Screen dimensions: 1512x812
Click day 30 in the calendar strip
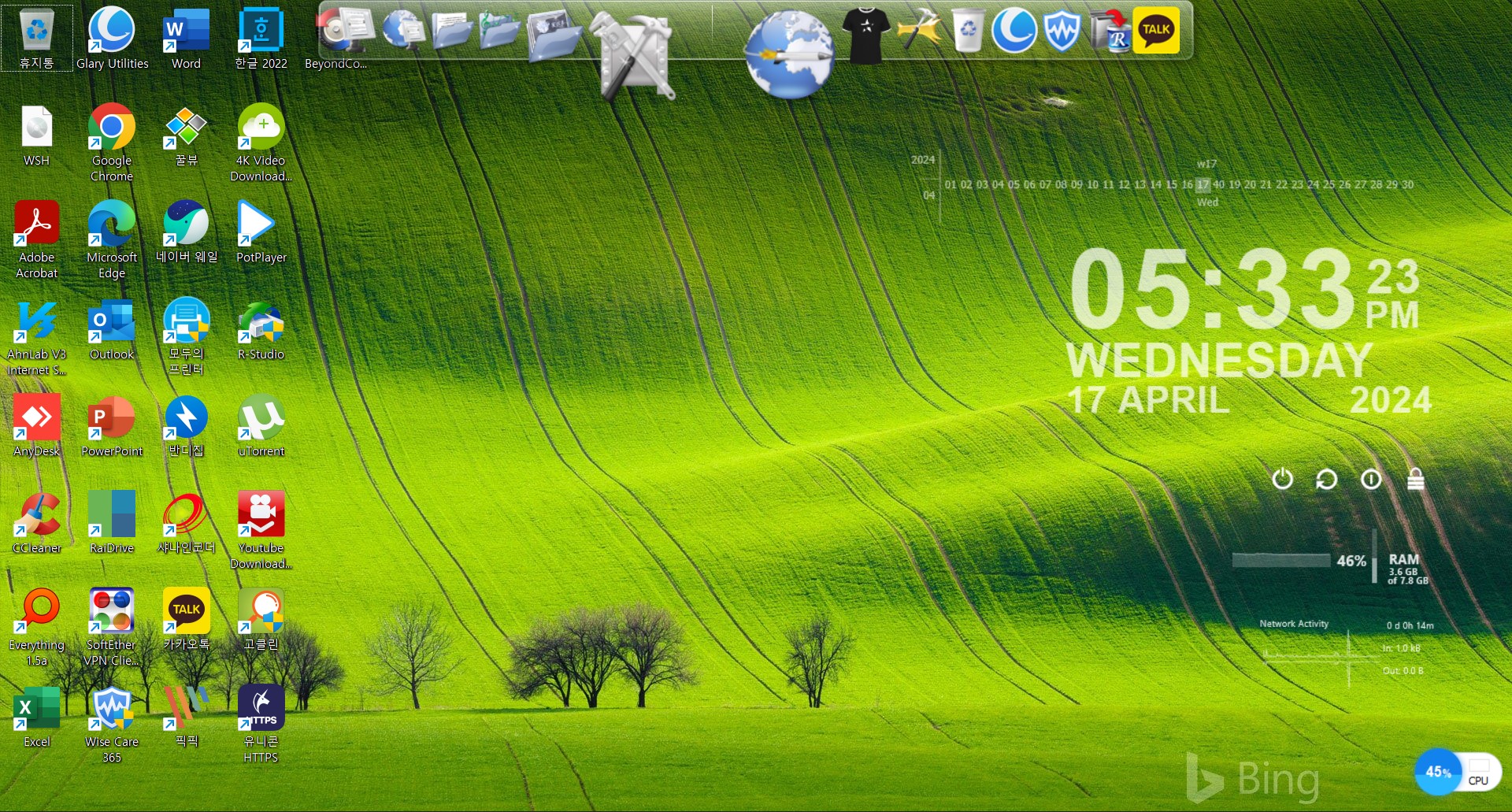[1407, 184]
